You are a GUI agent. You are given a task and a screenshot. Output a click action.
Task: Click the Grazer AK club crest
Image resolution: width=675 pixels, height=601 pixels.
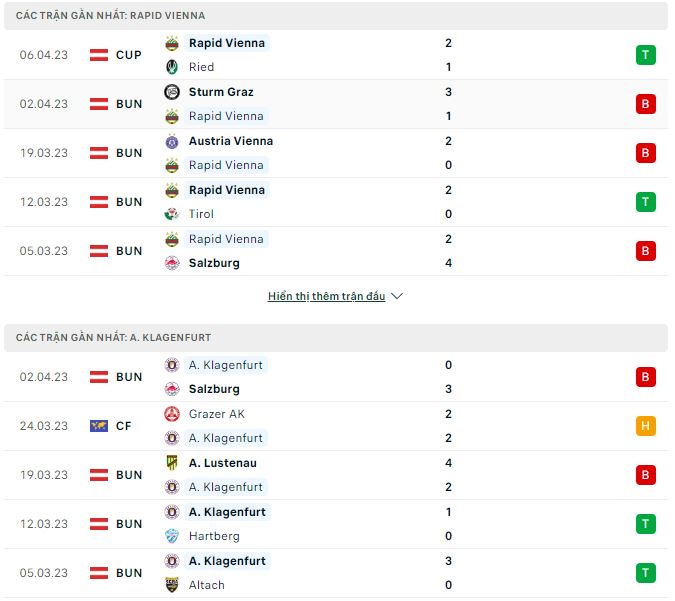click(x=171, y=414)
